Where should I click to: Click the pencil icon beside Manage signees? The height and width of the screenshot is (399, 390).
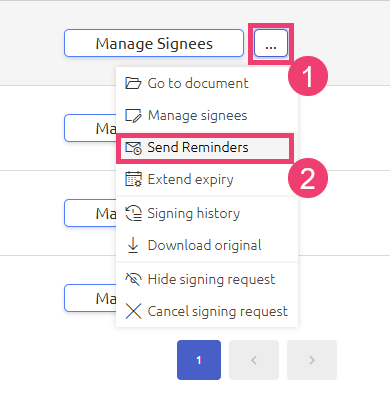pos(133,115)
